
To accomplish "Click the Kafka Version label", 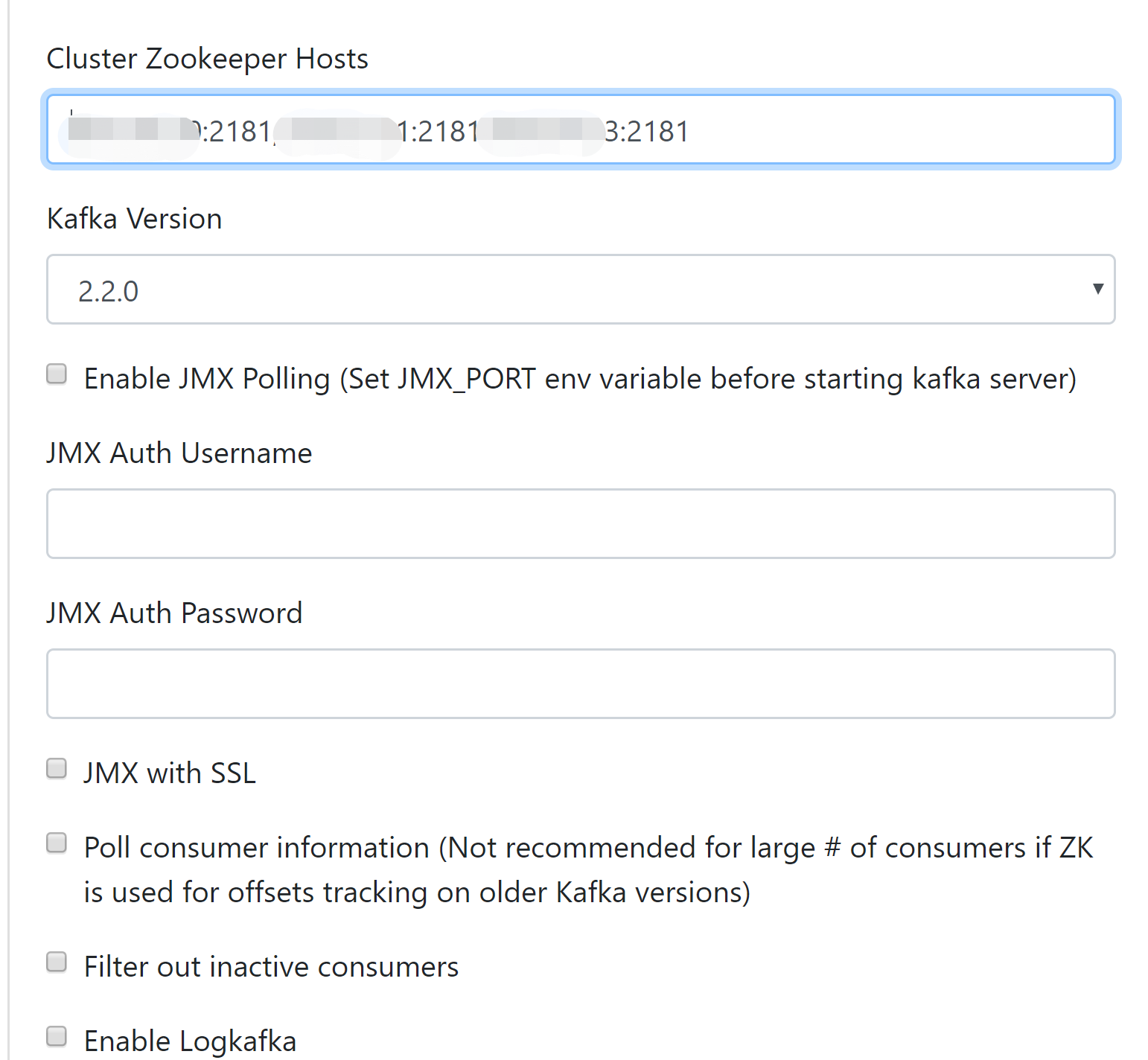I will click(x=134, y=218).
